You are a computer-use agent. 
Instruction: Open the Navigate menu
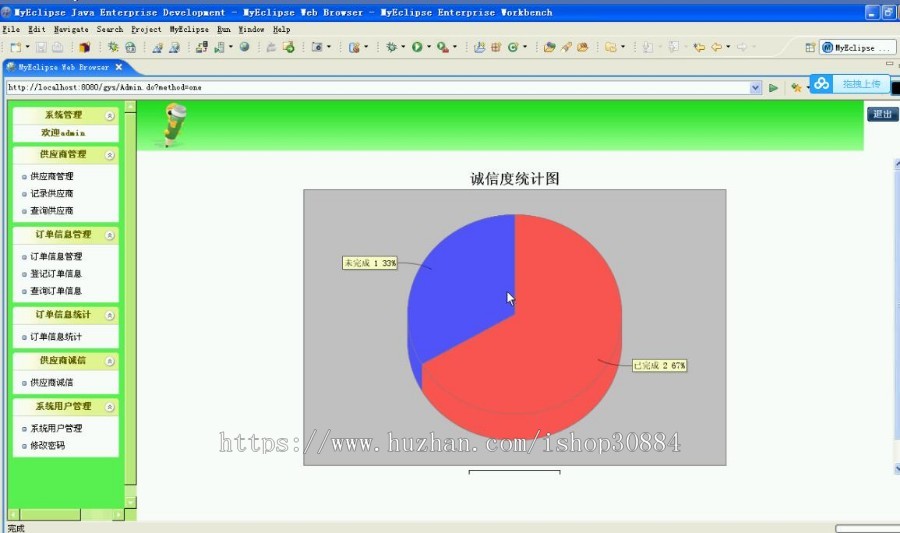[71, 29]
